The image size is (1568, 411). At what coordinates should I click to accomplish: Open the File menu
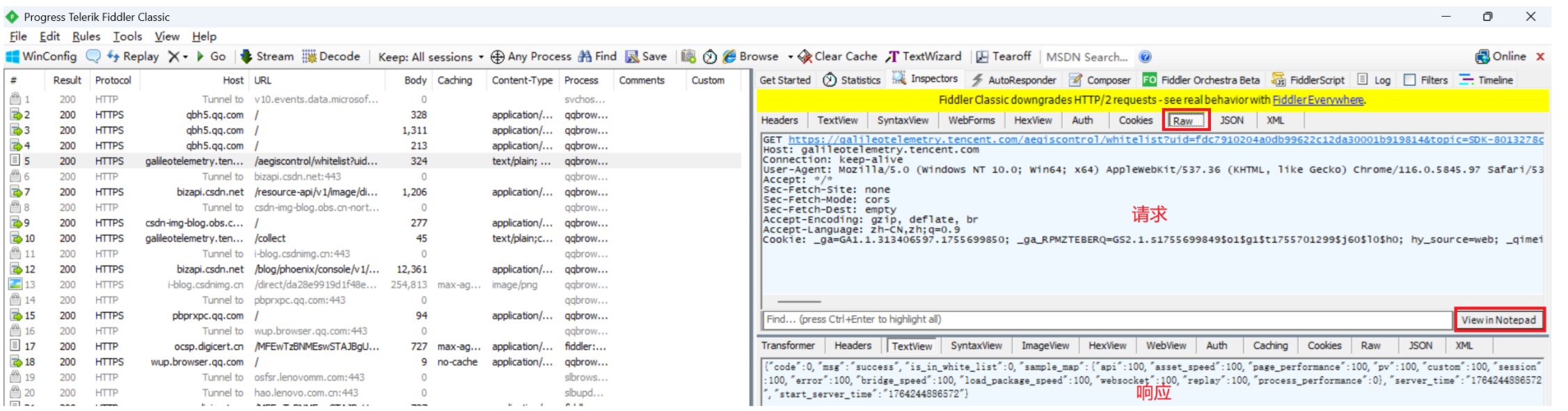coord(18,36)
